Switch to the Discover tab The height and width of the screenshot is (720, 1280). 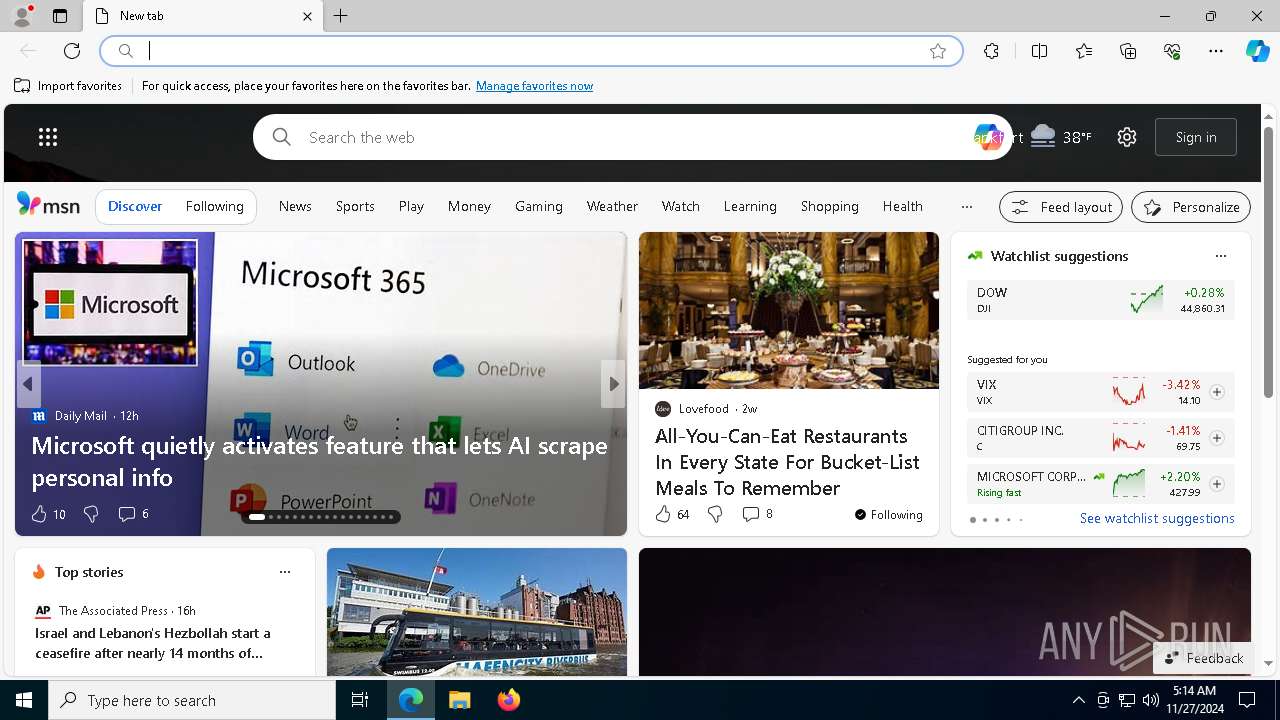[x=135, y=206]
